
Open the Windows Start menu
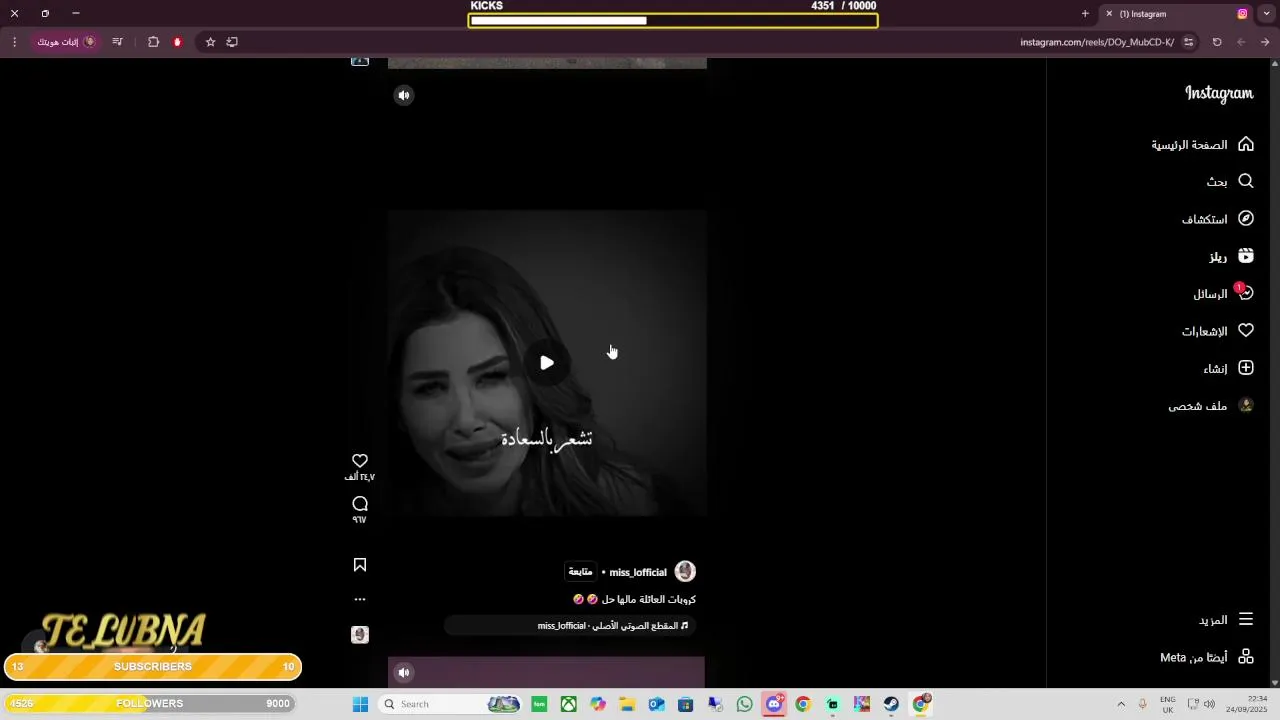click(x=360, y=704)
